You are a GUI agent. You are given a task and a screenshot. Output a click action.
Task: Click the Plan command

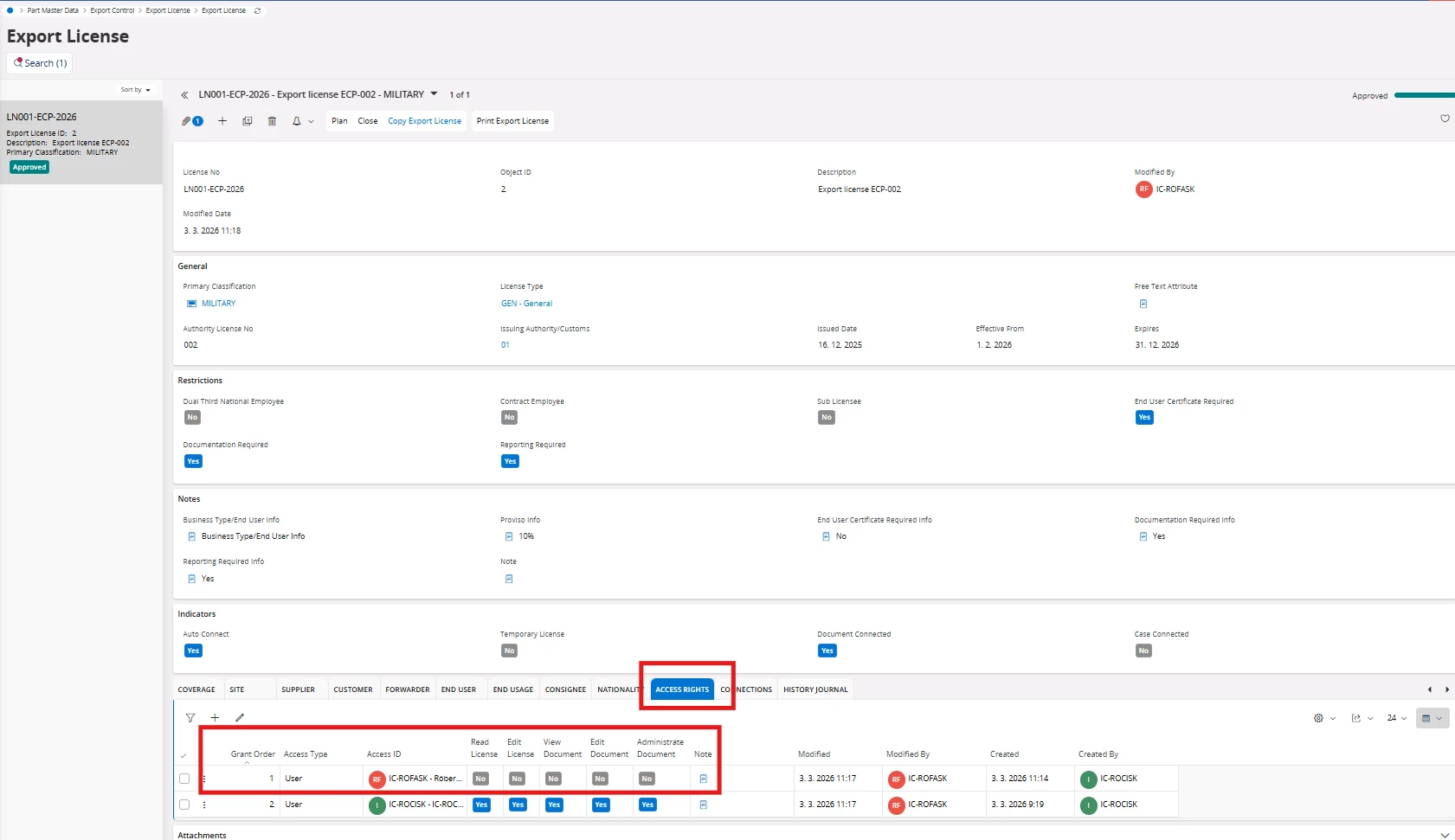(339, 121)
